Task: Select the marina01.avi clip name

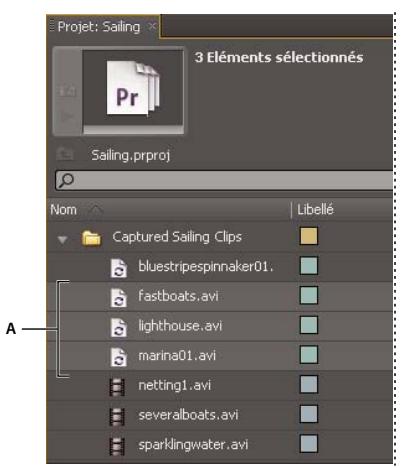Action: 177,355
